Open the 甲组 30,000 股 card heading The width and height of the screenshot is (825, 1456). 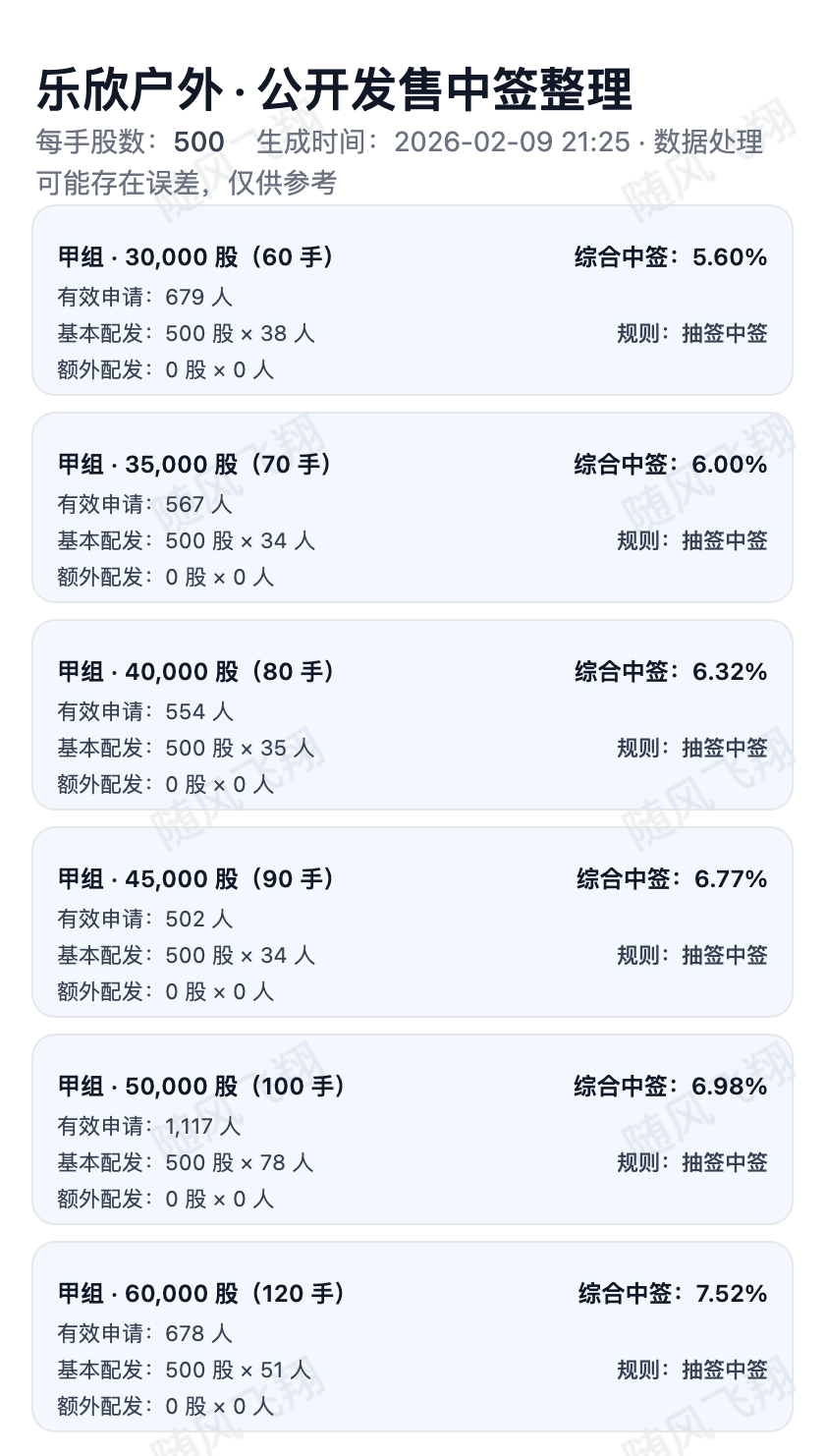pos(195,257)
